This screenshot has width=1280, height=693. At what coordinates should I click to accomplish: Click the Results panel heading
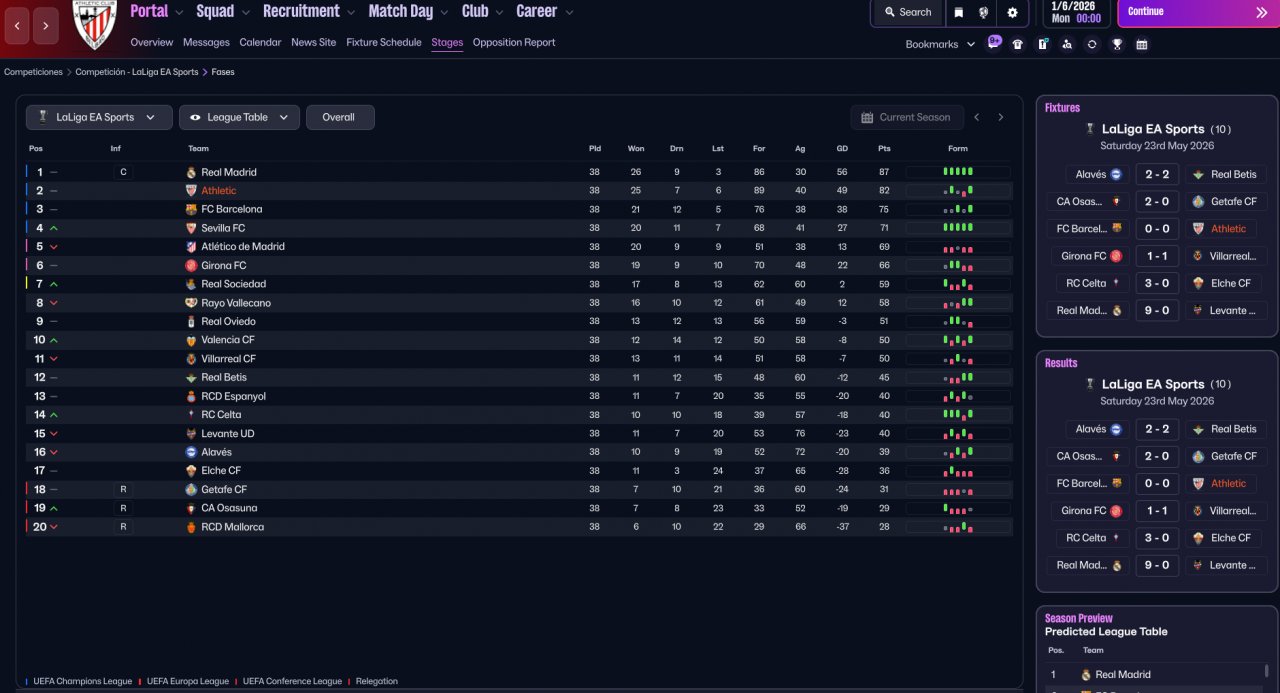[1061, 363]
